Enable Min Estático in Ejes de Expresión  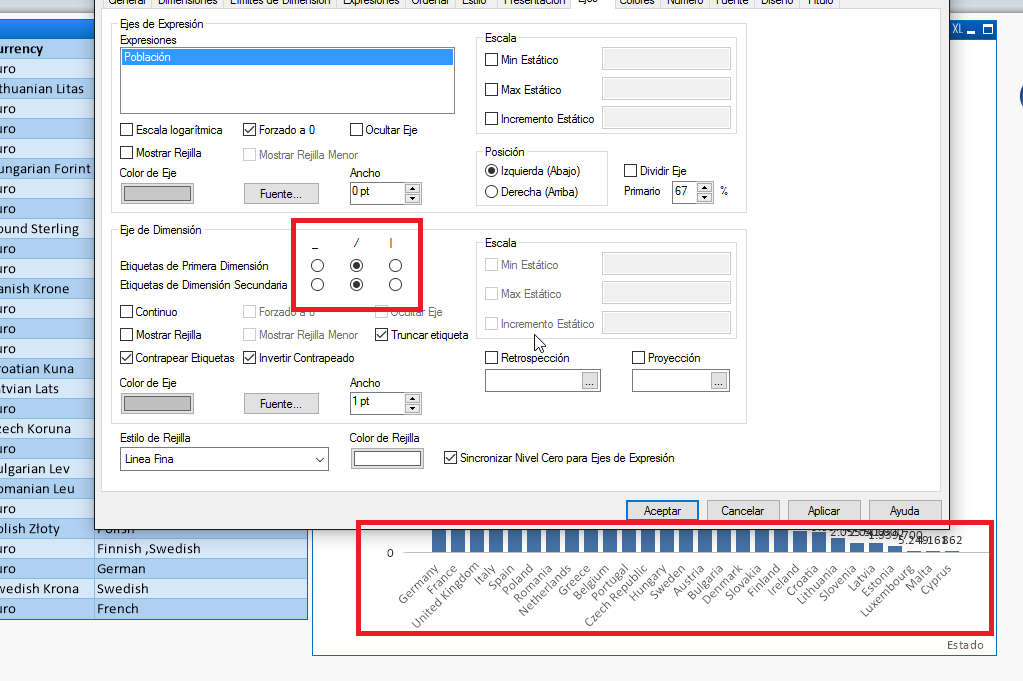click(x=492, y=60)
